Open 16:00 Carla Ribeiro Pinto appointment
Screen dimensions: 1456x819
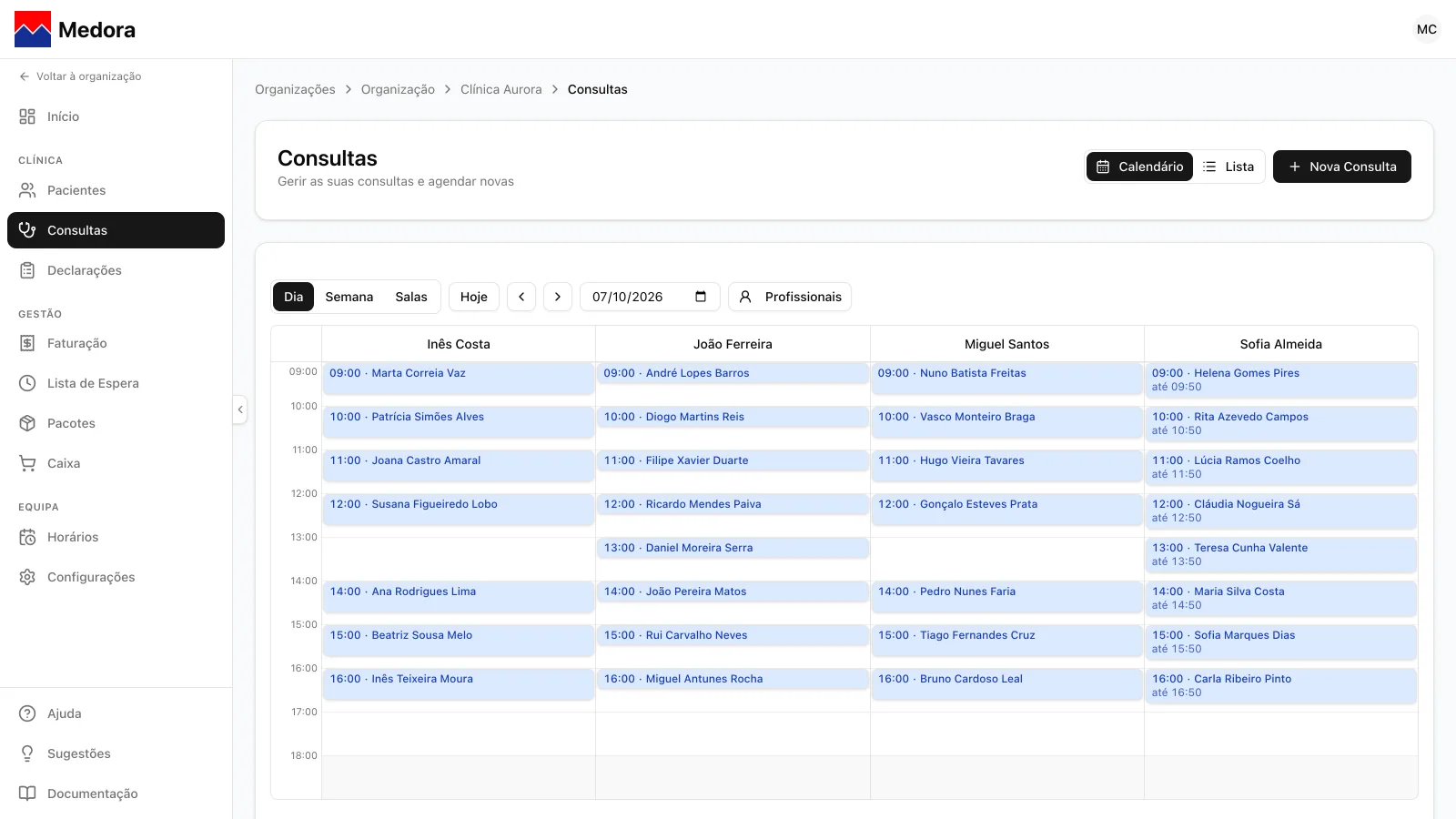1281,686
